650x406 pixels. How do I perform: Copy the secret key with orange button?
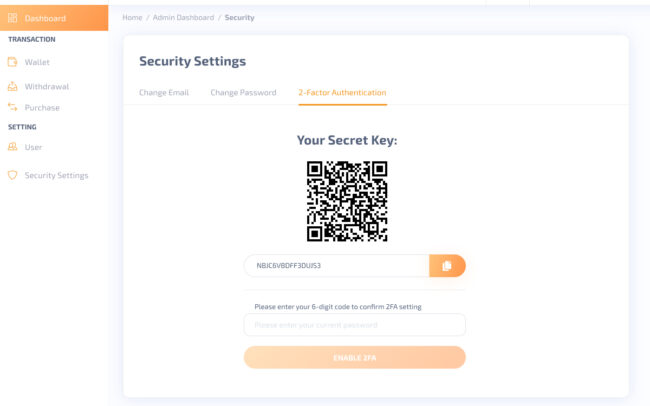click(447, 265)
